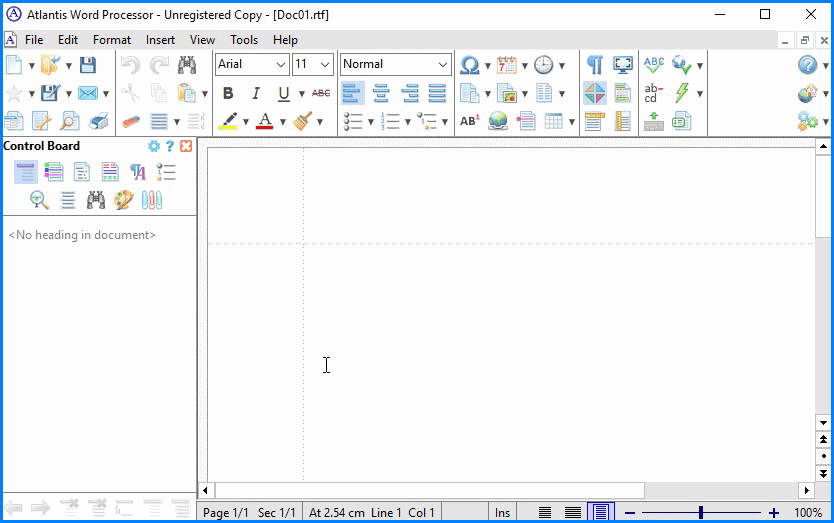Click Page 1/1 in status bar

(x=226, y=512)
